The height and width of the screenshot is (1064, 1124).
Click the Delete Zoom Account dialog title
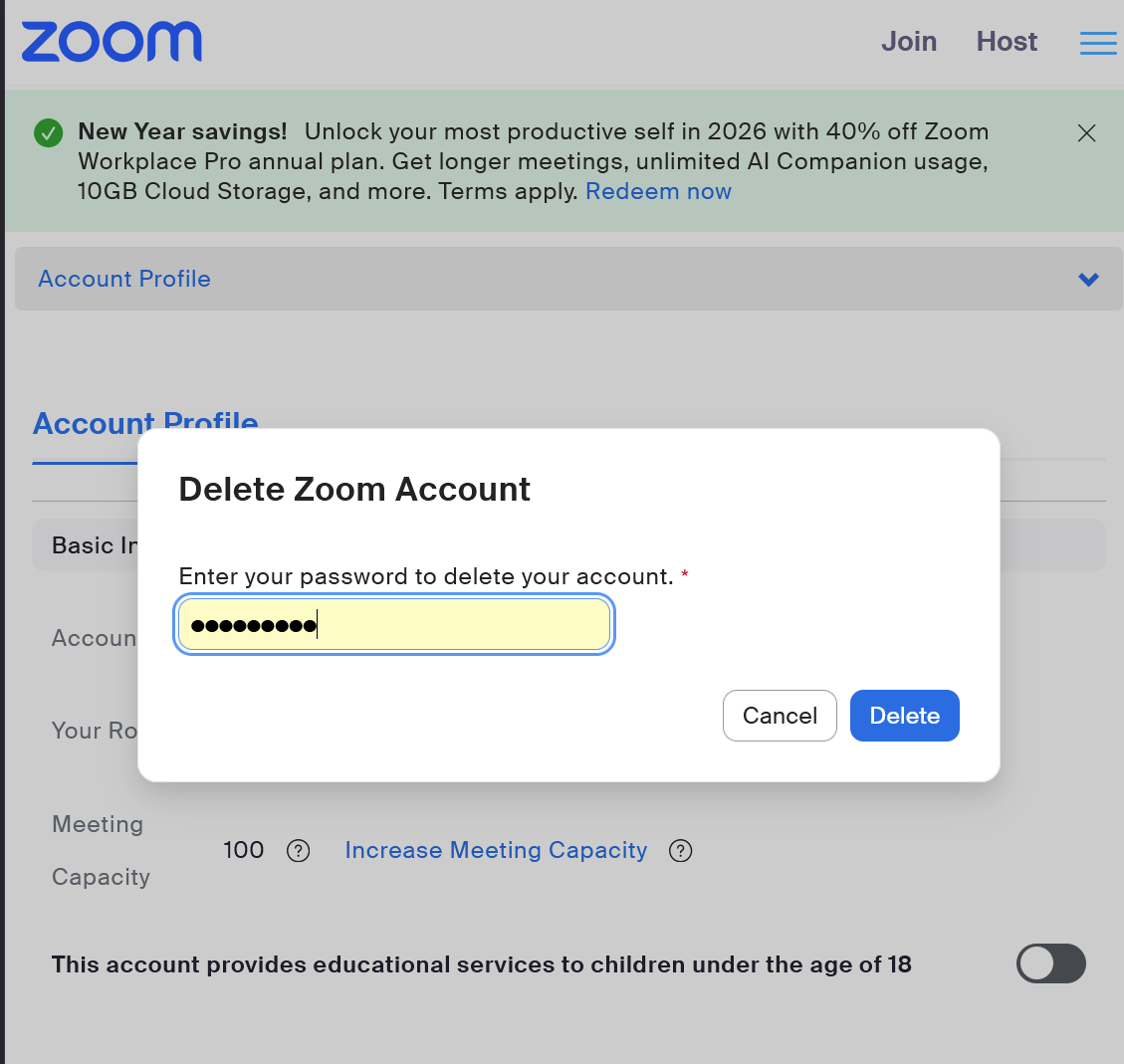[x=354, y=490]
